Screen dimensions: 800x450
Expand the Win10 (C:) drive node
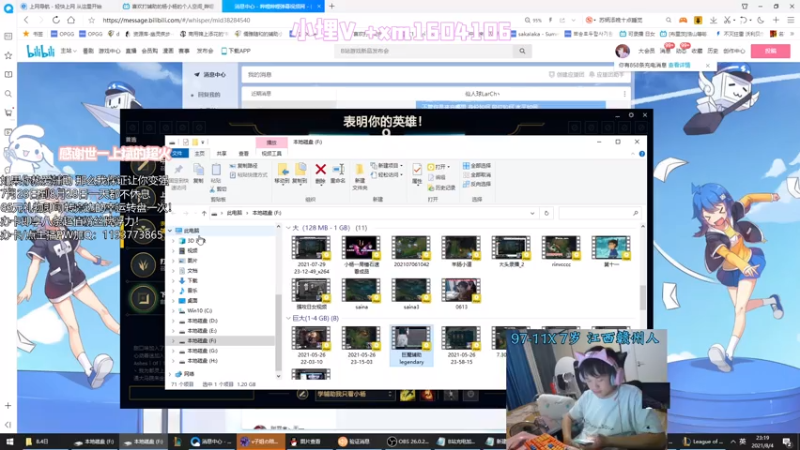click(173, 311)
